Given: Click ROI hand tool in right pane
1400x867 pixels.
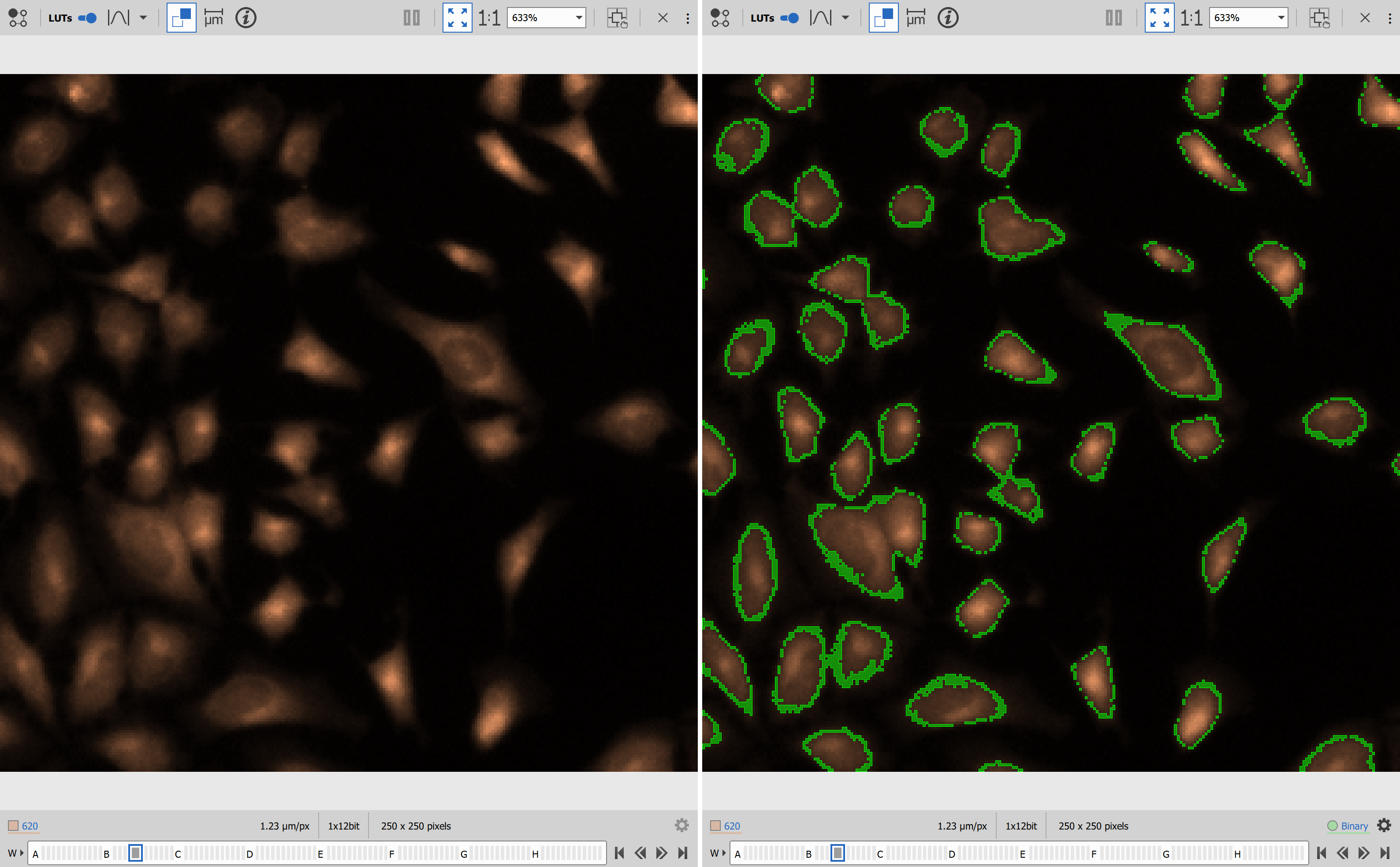Looking at the screenshot, I should click(x=1319, y=18).
